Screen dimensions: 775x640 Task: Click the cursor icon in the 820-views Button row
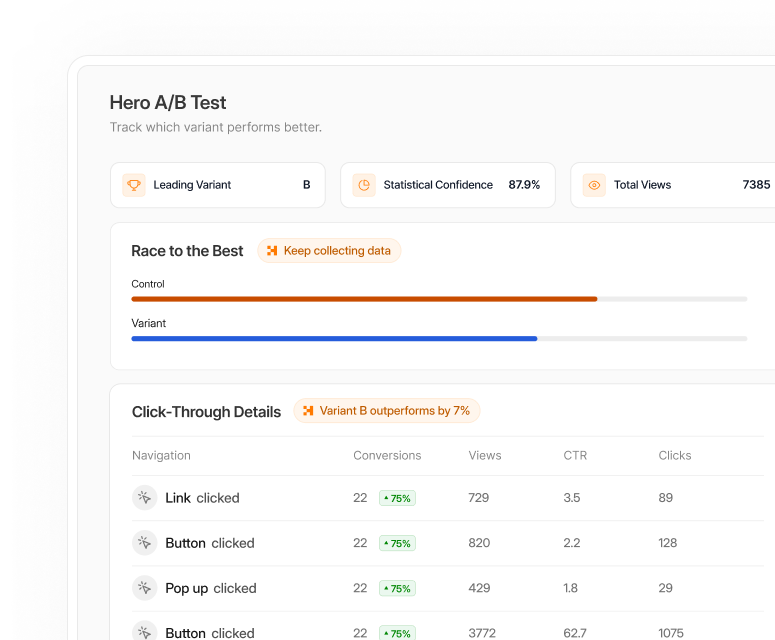tap(144, 543)
